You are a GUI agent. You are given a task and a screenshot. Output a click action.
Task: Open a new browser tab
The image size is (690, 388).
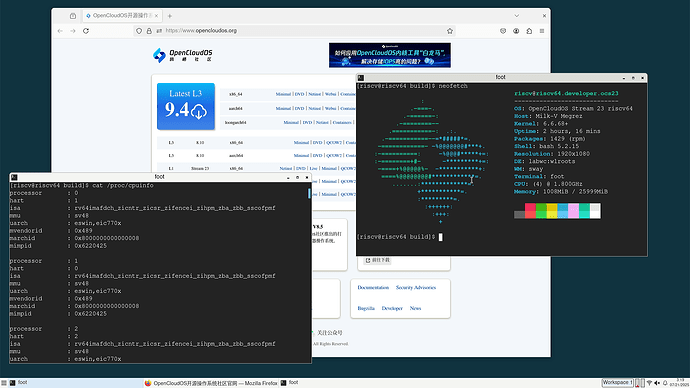point(169,16)
